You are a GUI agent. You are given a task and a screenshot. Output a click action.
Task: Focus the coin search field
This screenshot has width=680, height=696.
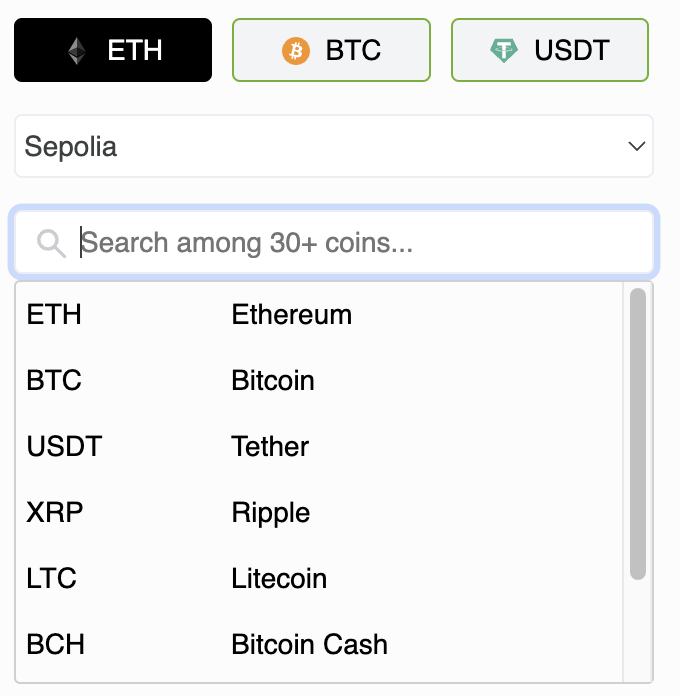[x=334, y=242]
